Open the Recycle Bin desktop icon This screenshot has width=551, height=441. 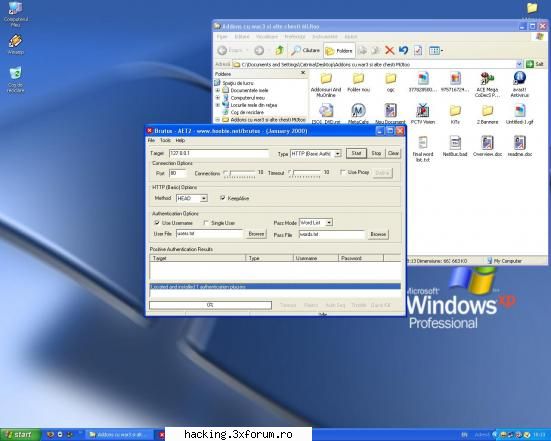(15, 79)
